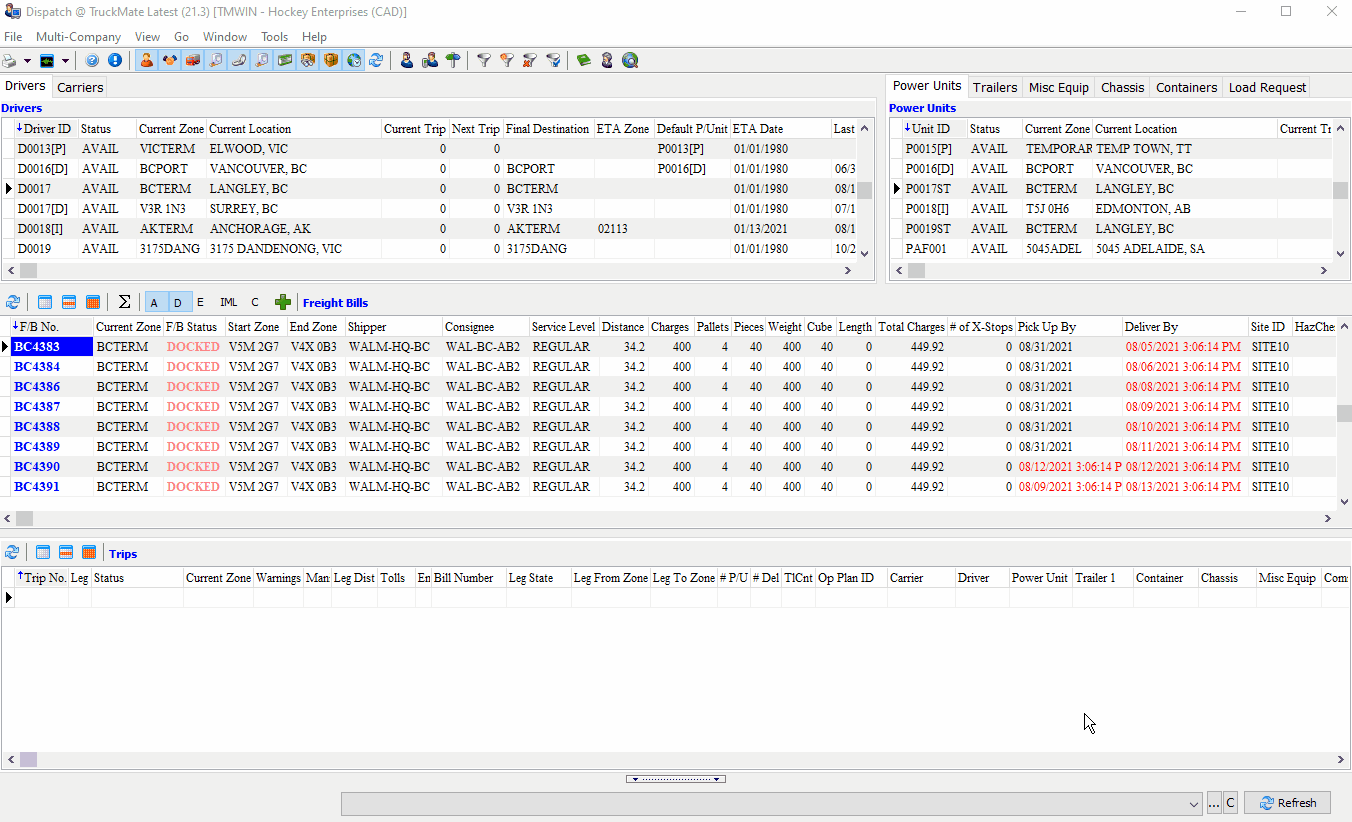
Task: Click the green plus icon in Freight Bills
Action: point(283,303)
